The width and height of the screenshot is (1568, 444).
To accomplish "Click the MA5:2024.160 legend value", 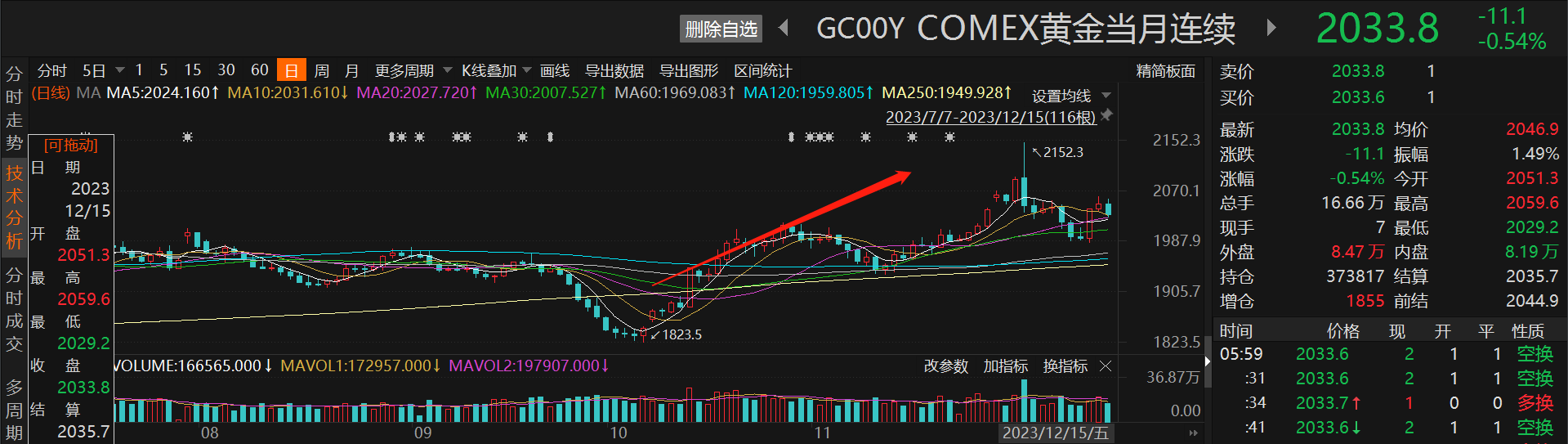I will click(x=163, y=92).
